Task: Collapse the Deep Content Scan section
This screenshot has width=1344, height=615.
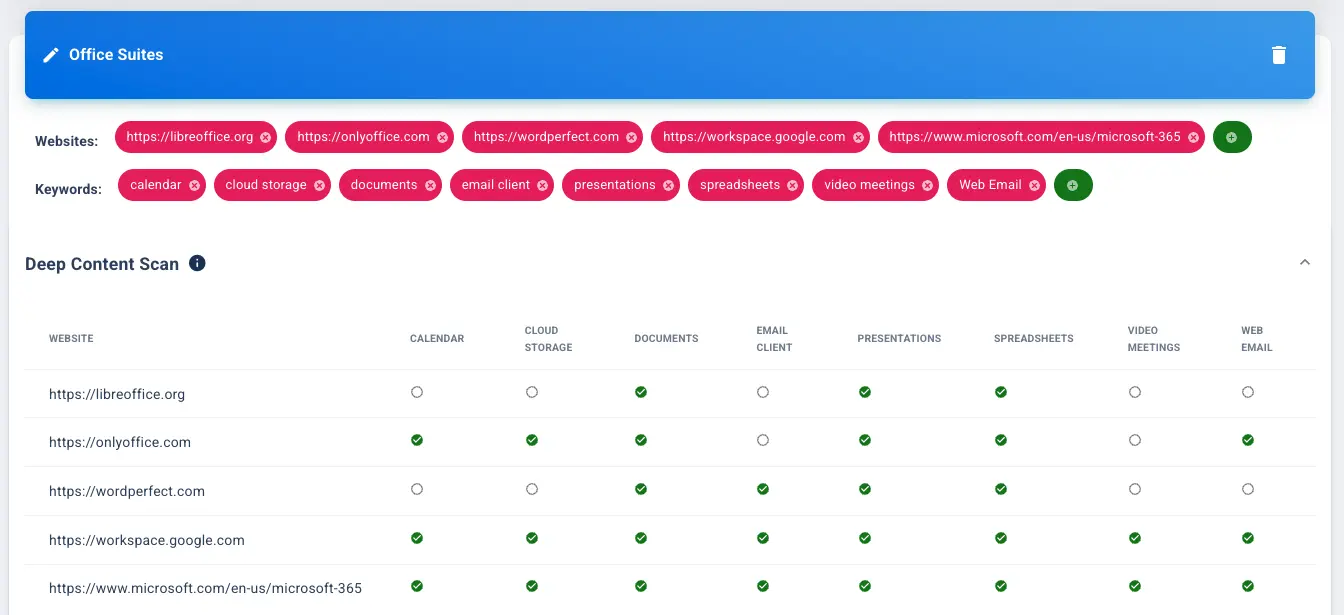Action: tap(1305, 262)
